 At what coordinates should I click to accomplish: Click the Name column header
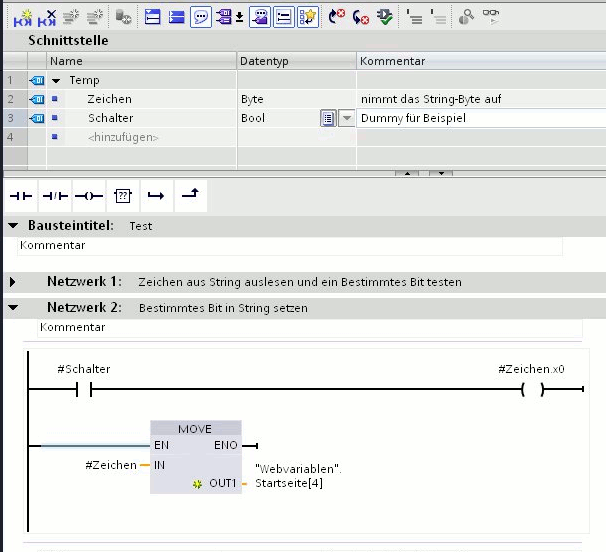[x=141, y=61]
